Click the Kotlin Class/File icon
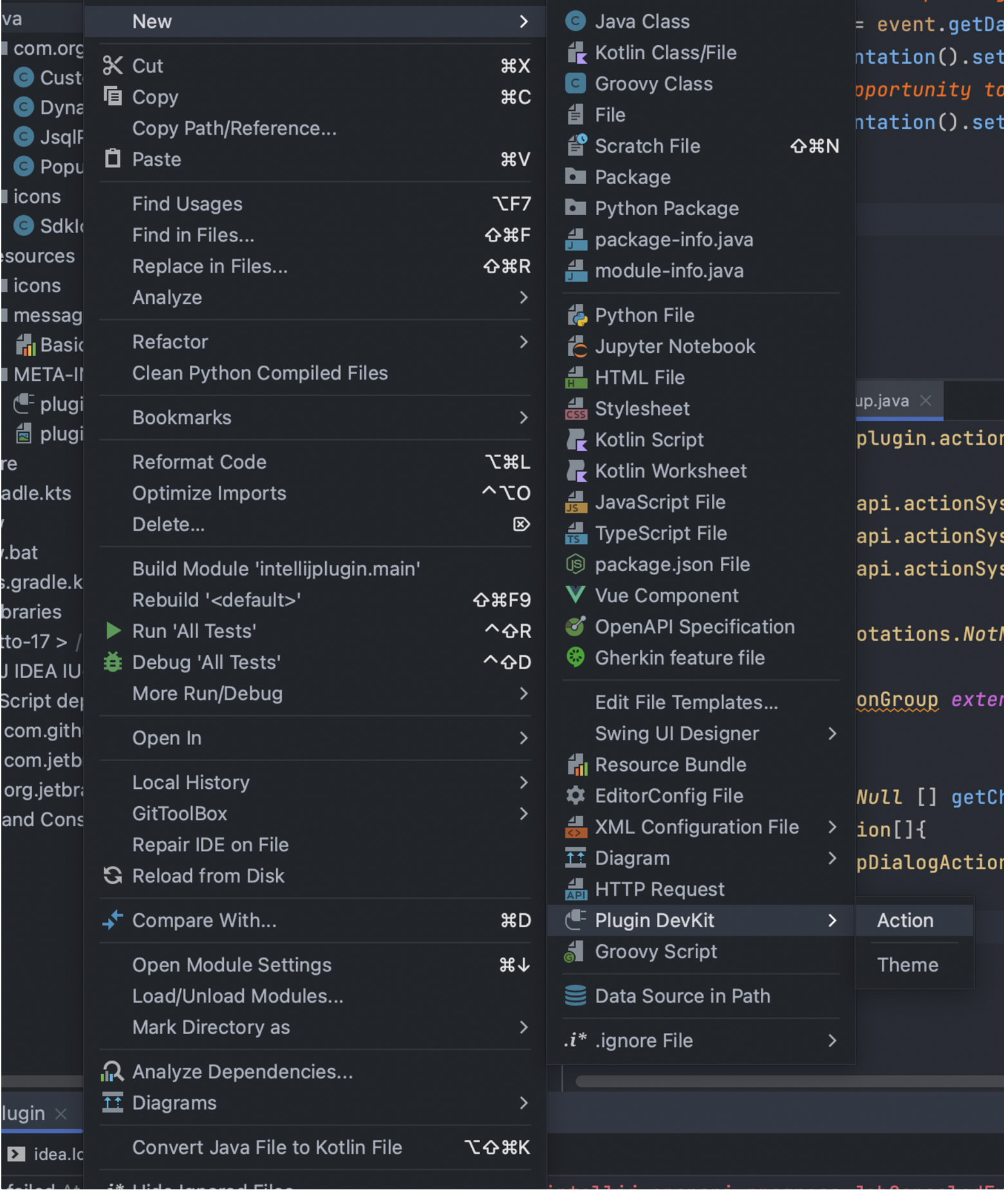The image size is (1008, 1190). coord(577,53)
